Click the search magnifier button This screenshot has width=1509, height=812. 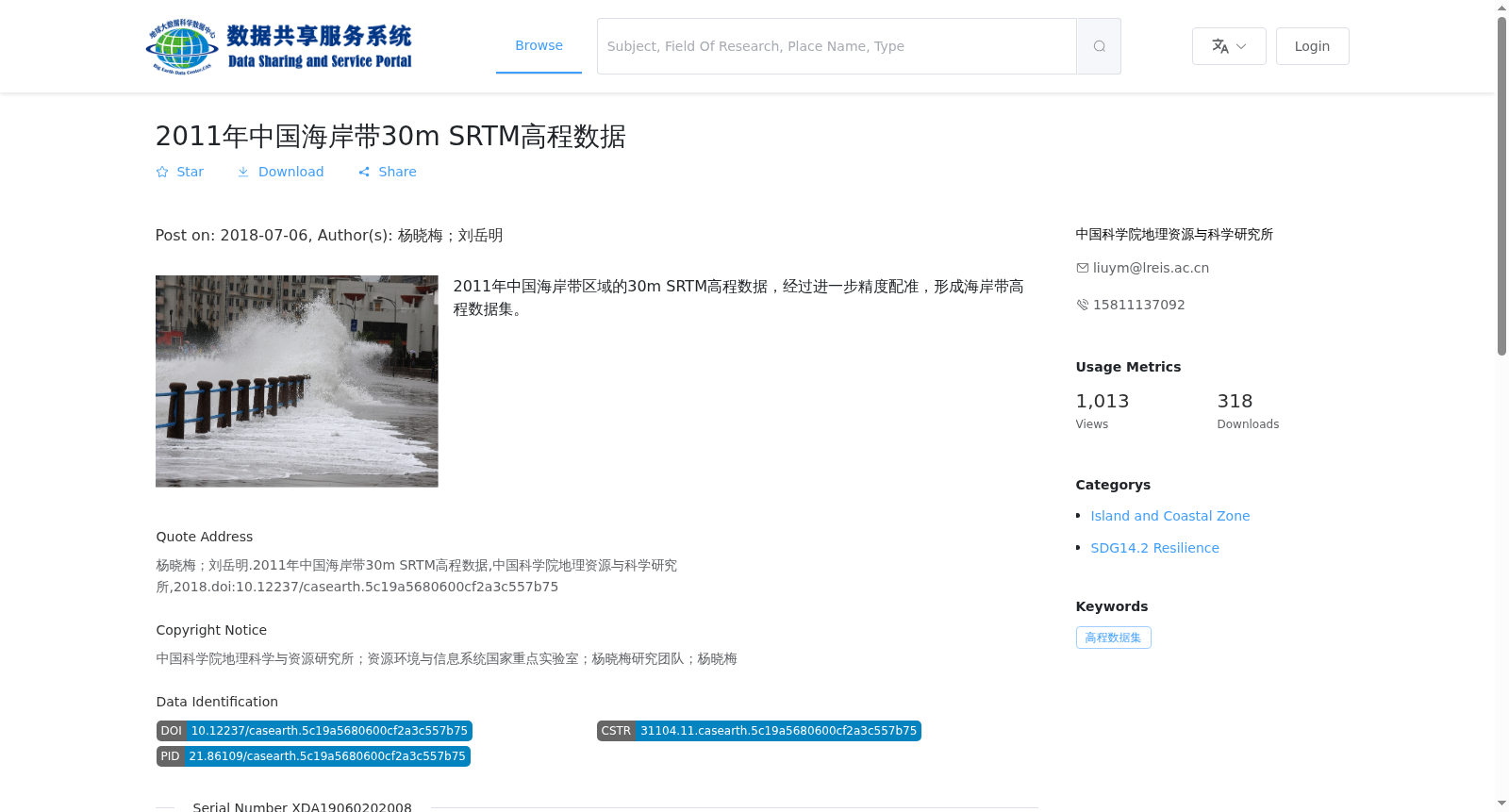[1099, 46]
